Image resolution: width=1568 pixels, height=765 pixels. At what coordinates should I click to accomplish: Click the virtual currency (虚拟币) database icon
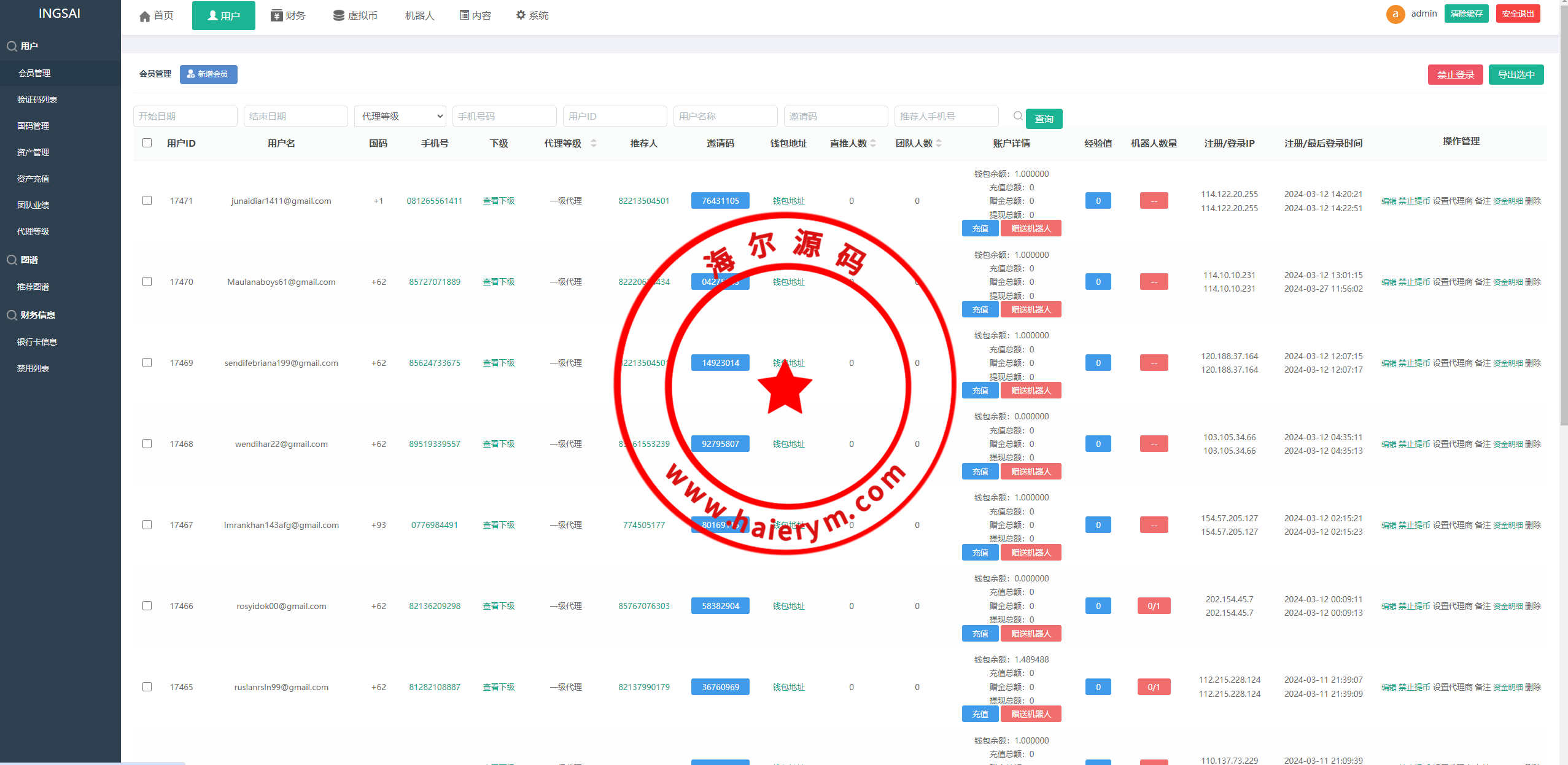tap(338, 15)
